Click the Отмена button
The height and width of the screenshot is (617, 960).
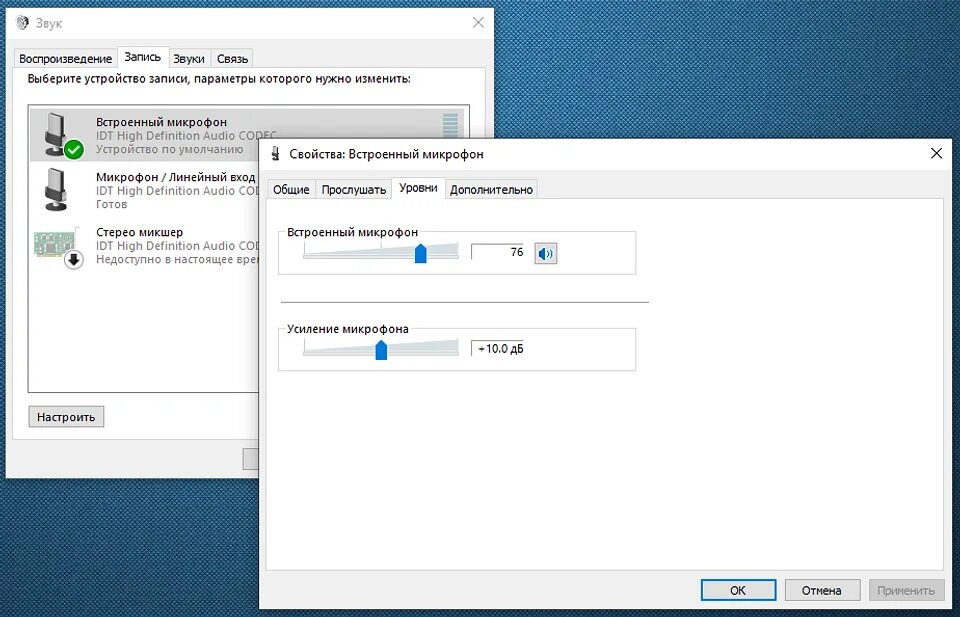pyautogui.click(x=822, y=590)
